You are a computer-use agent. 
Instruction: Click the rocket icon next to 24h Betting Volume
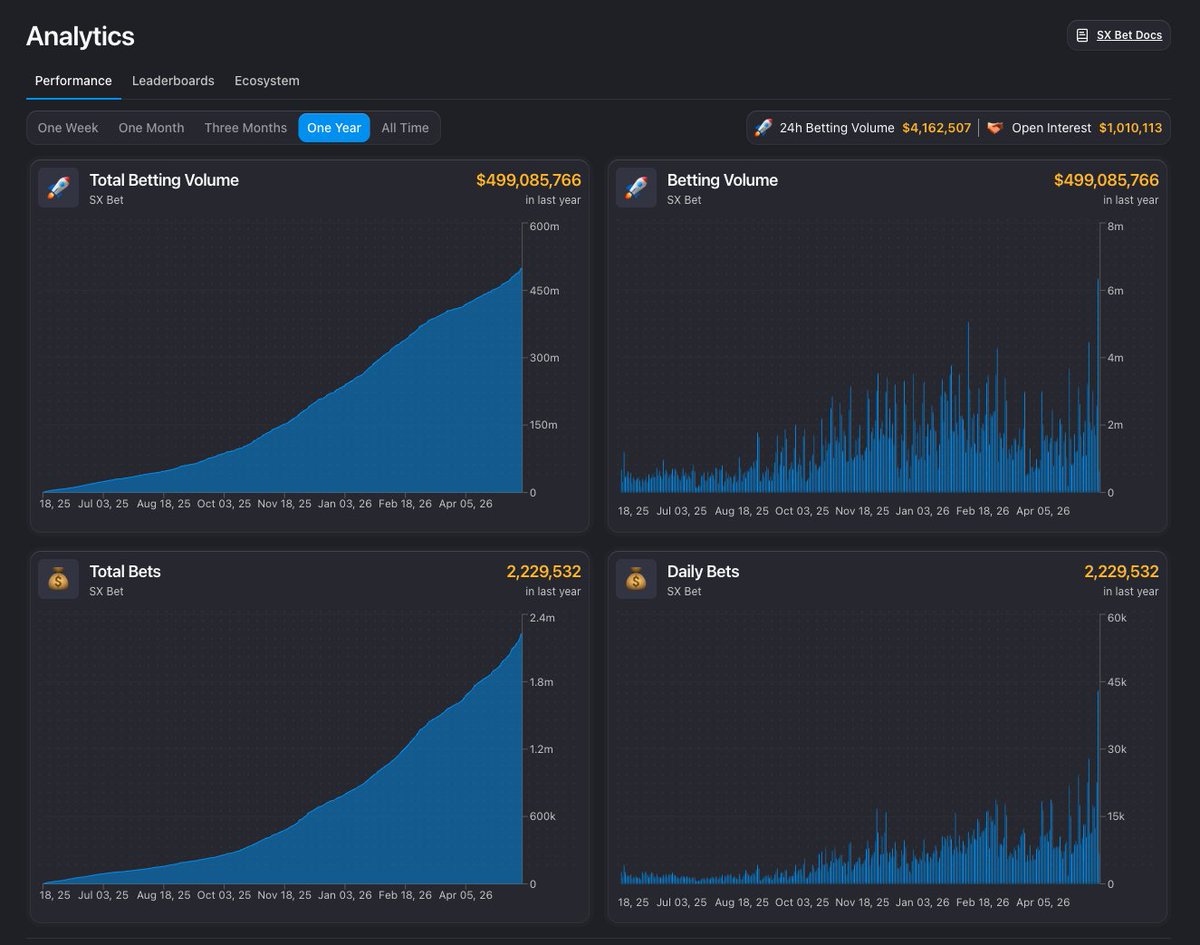pyautogui.click(x=763, y=128)
